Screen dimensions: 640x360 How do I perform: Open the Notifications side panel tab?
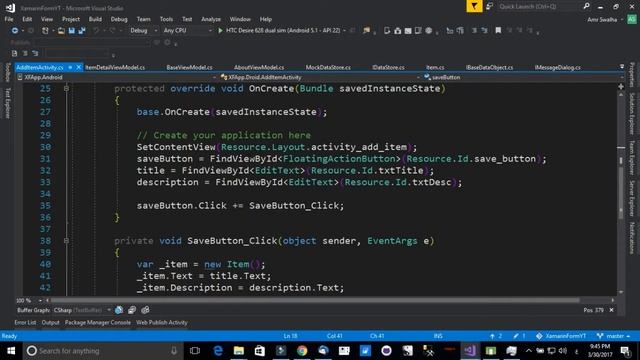632,238
